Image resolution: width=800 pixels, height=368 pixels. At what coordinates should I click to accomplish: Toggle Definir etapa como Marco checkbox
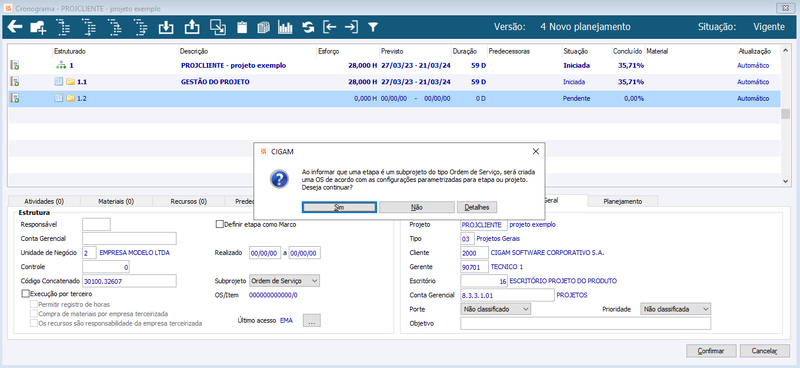pyautogui.click(x=220, y=224)
